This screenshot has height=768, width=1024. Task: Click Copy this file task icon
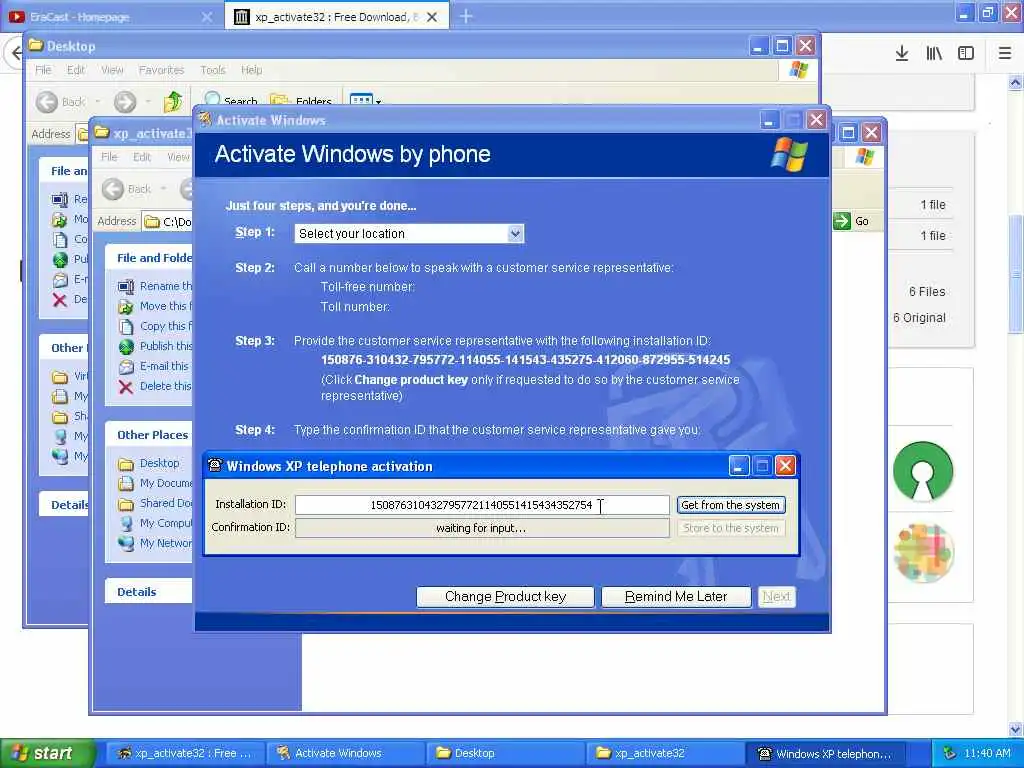(x=126, y=326)
